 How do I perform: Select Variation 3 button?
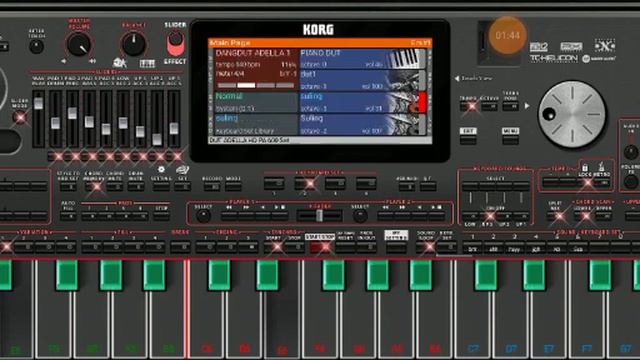tap(44, 247)
